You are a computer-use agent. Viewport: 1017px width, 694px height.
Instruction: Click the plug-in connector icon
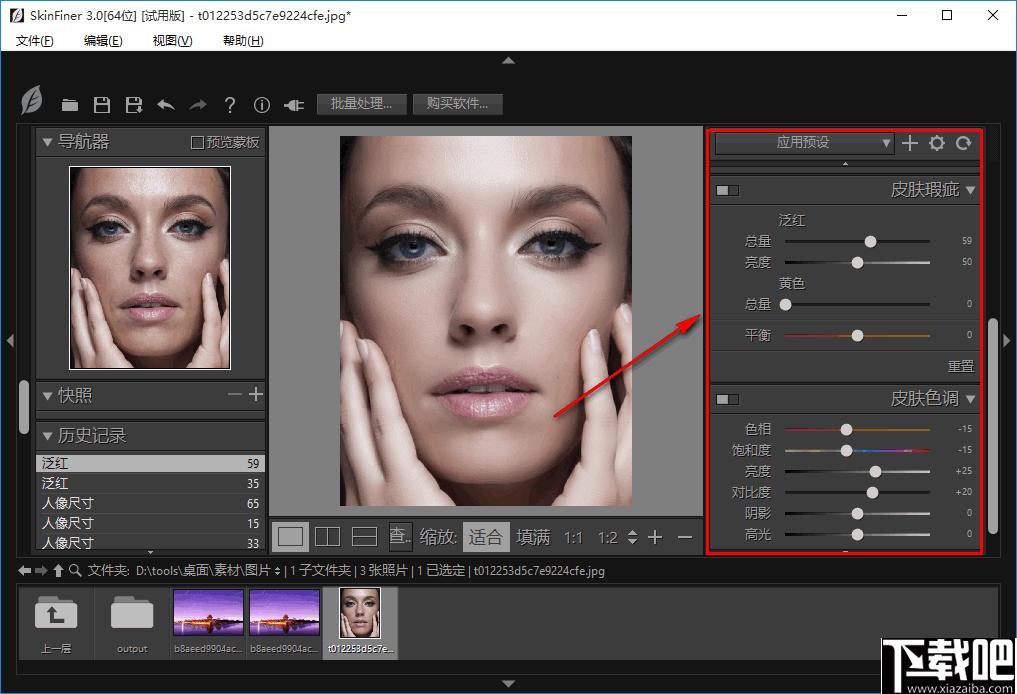tap(294, 105)
